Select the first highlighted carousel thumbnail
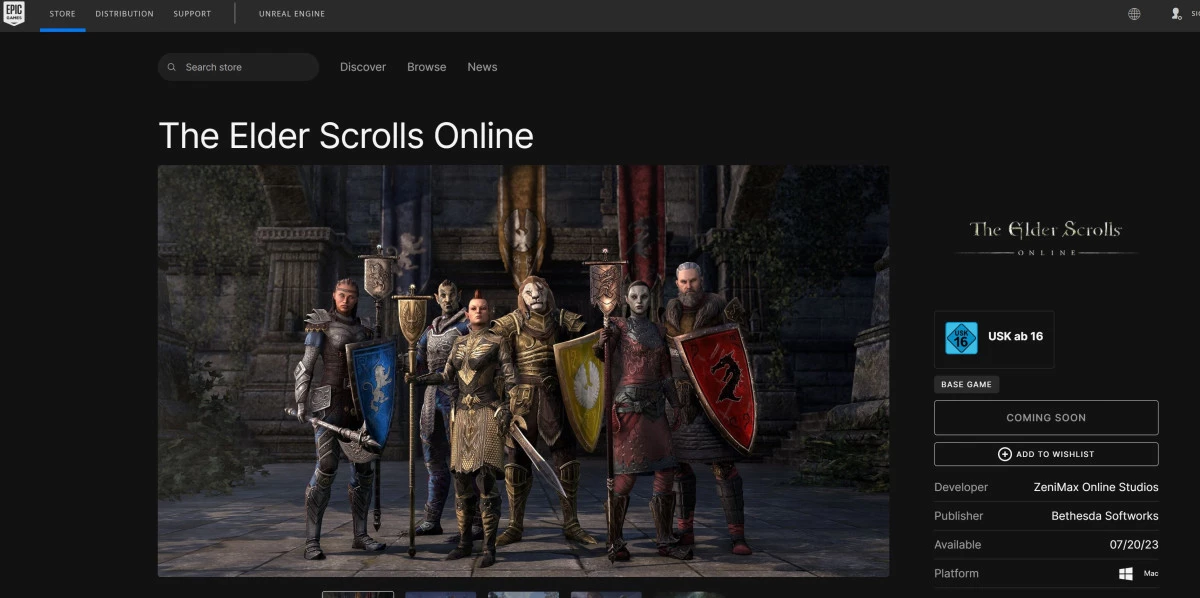This screenshot has height=598, width=1200. (358, 594)
